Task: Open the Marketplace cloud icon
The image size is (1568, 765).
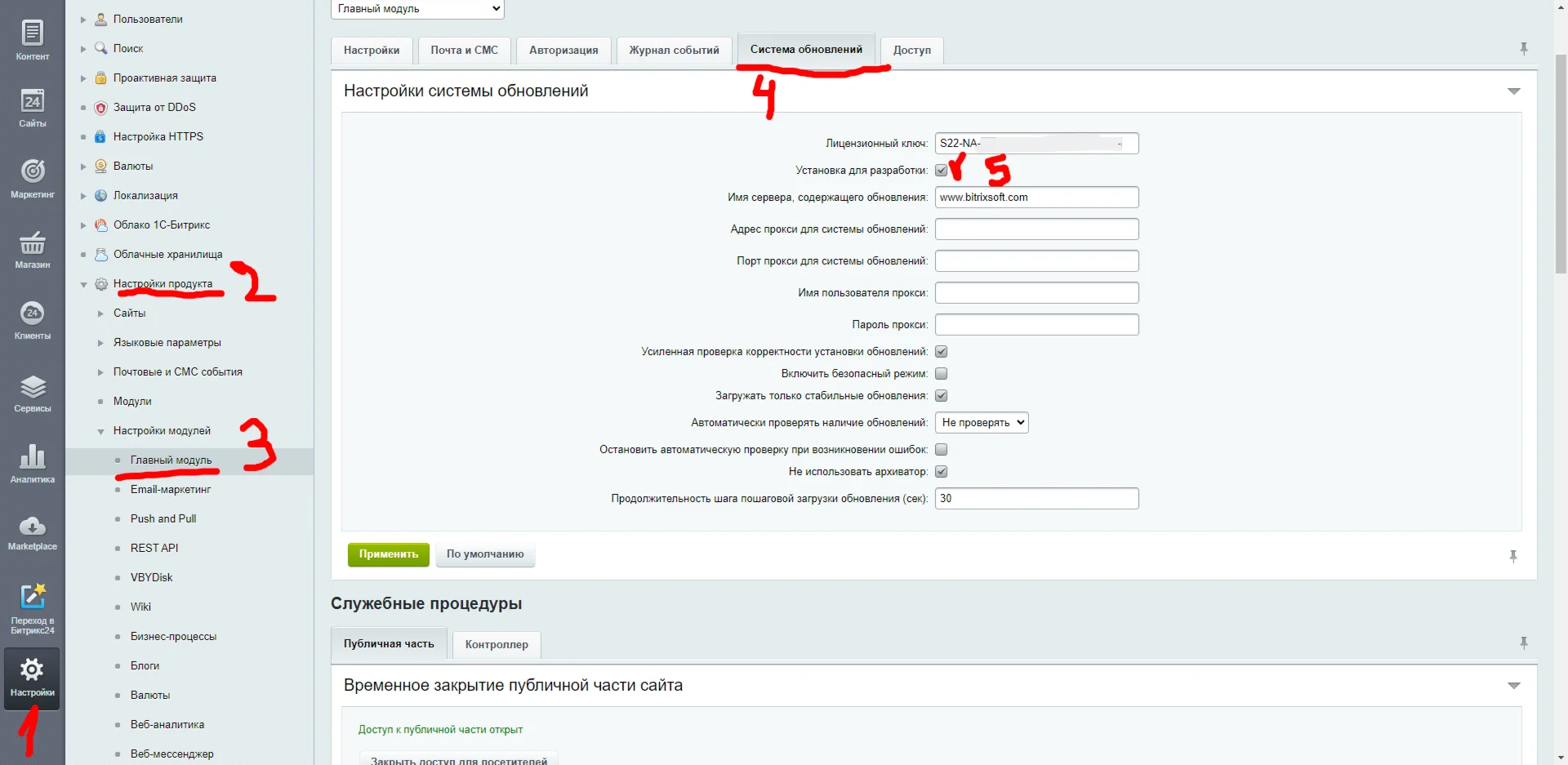Action: (33, 526)
